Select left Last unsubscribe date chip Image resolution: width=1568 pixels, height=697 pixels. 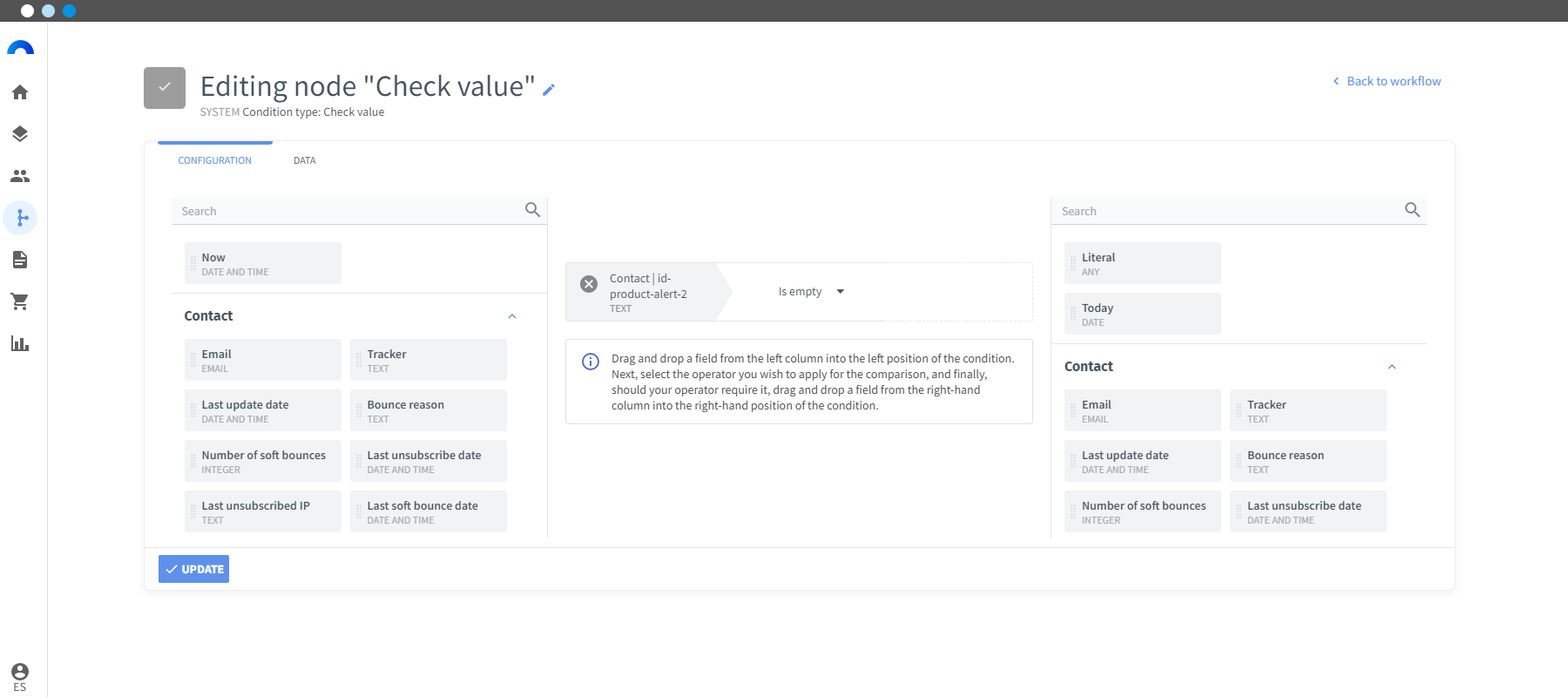(x=429, y=461)
